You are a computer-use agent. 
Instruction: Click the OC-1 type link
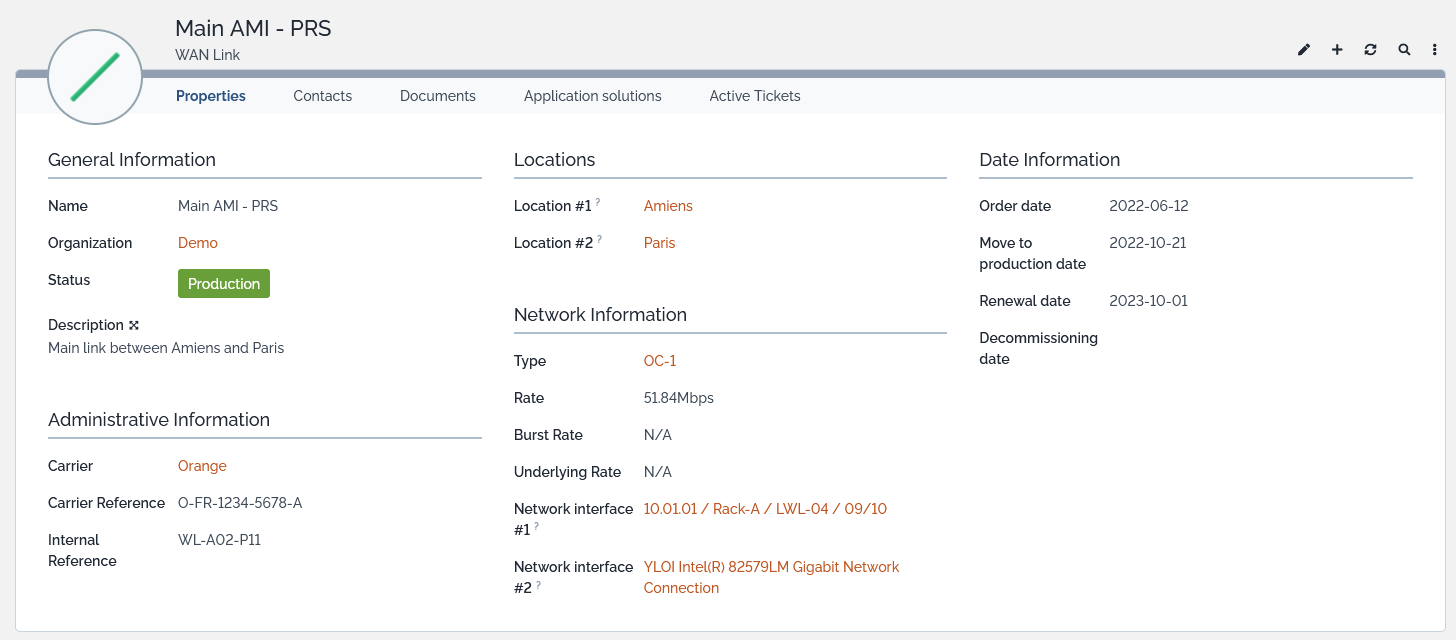click(660, 361)
